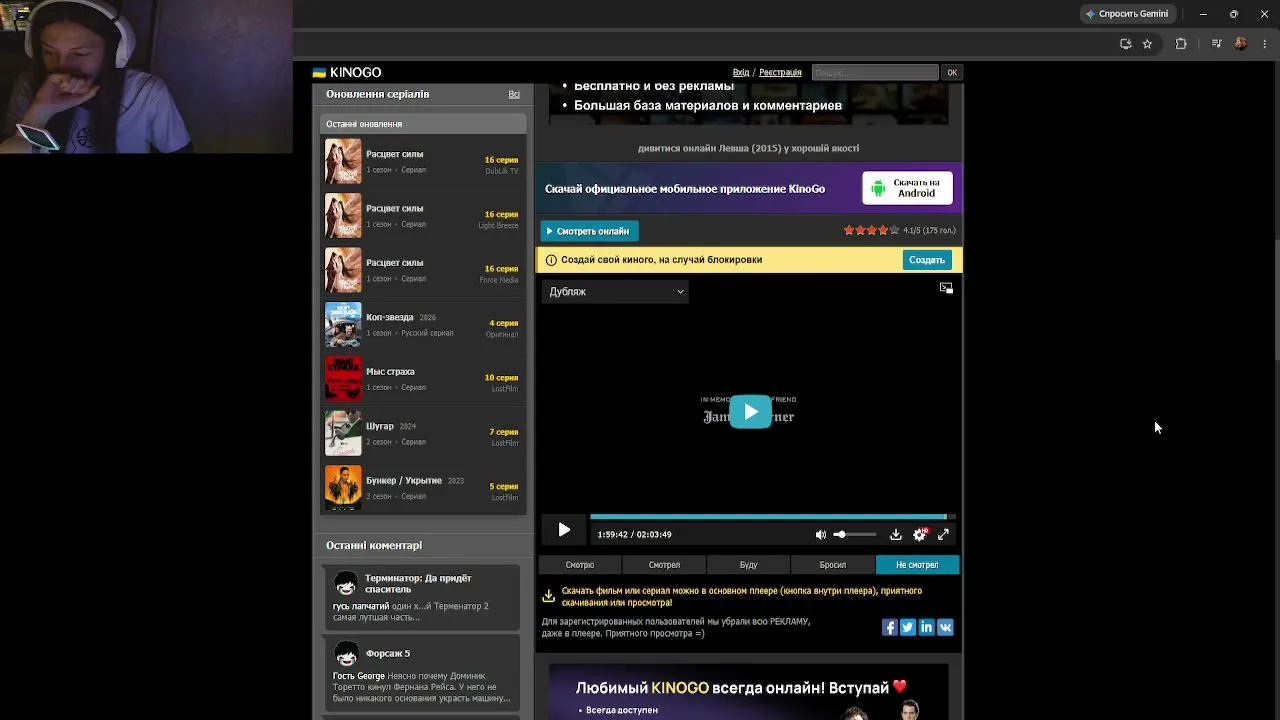Image resolution: width=1280 pixels, height=720 pixels.
Task: Seek in the video progress bar
Action: coord(772,517)
